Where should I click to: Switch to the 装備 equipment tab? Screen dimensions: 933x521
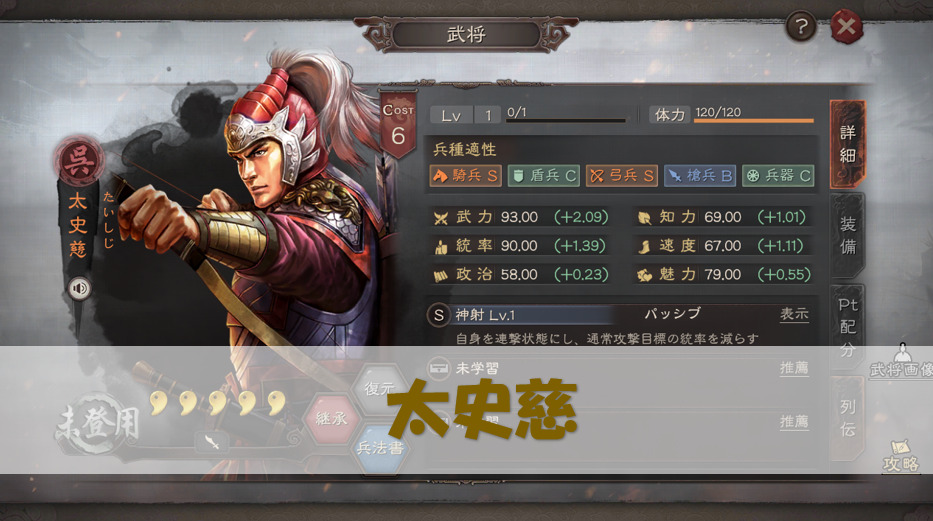coord(847,236)
